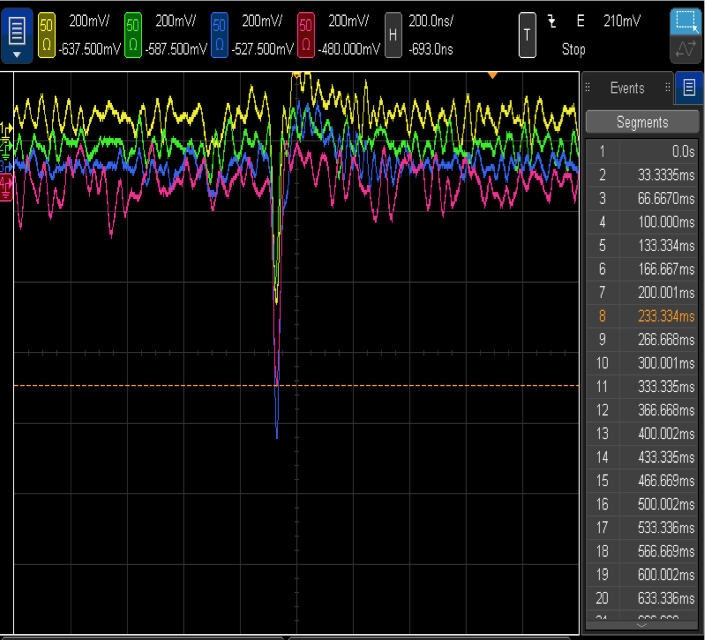Edit the 200.0ns/ timebase value
The image size is (706, 640).
click(x=432, y=21)
